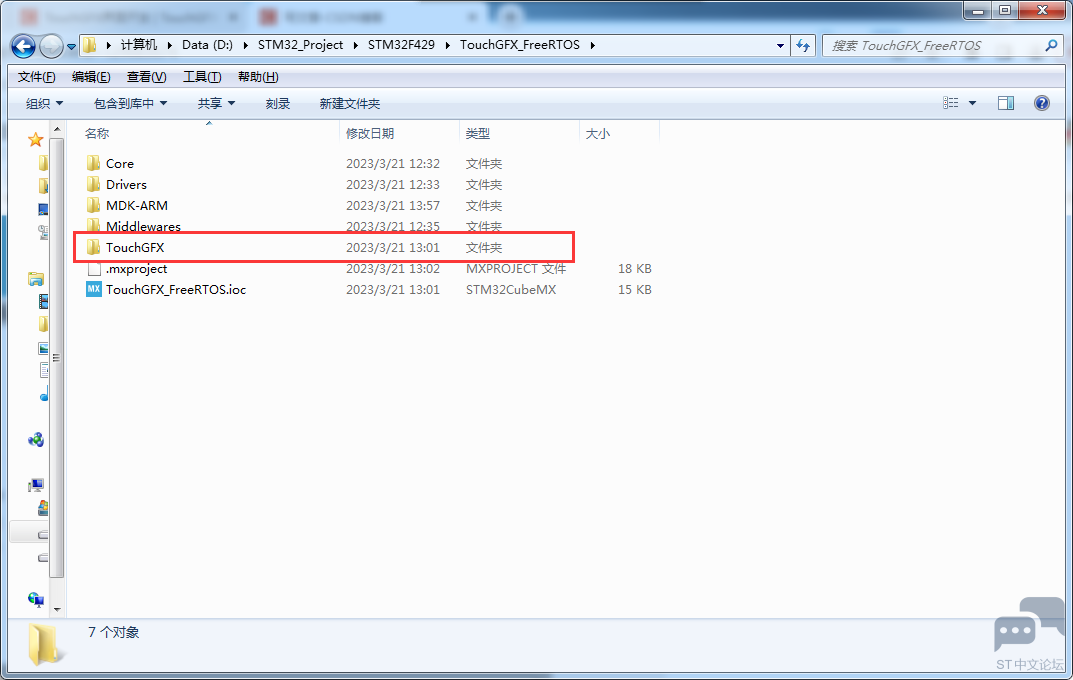Click the TouchGFX_FreeRTOS.ioc file name

pos(176,289)
